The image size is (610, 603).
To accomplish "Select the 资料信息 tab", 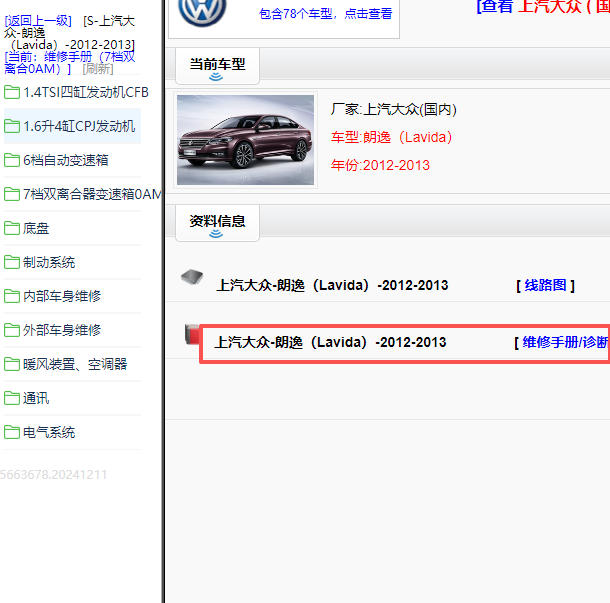I will [217, 223].
